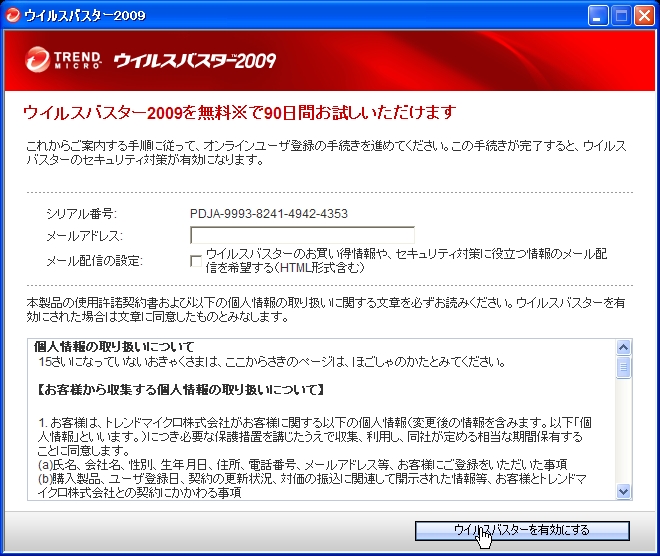Screen dimensions: 660x556
Task: Click the line beginning (a)氏名、会社名
Action: [302, 465]
